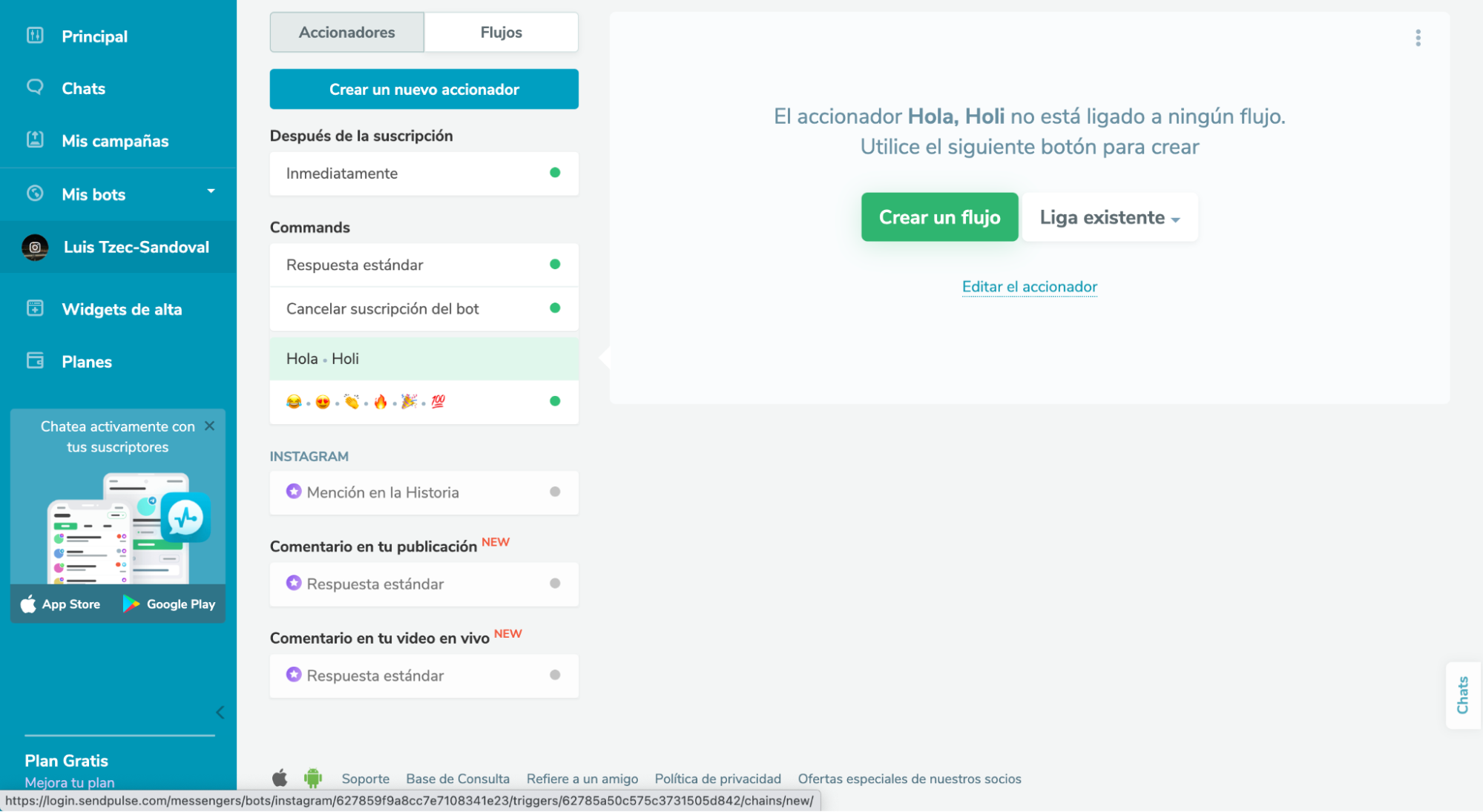Click the Mis bots sidebar icon
This screenshot has width=1483, height=812.
tap(35, 193)
